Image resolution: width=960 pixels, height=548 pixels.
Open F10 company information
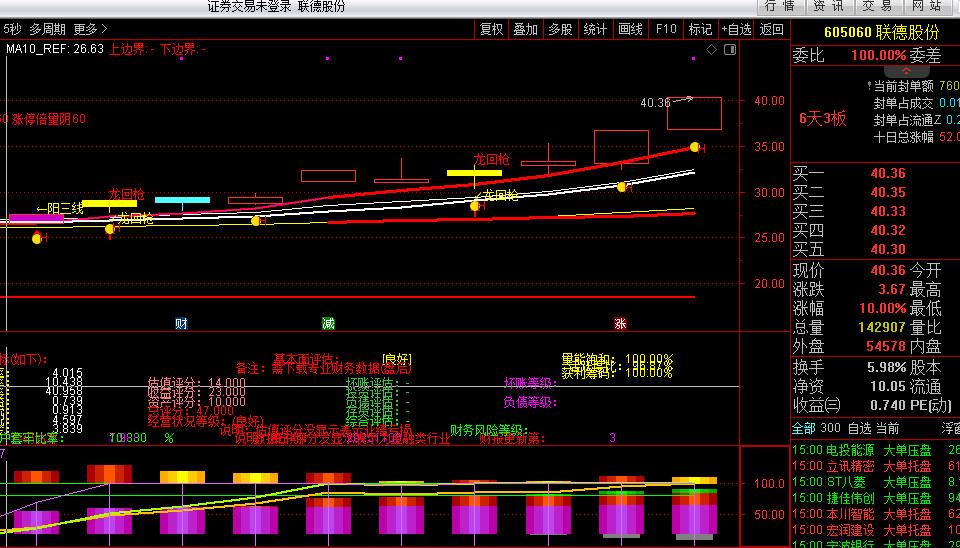click(x=665, y=29)
